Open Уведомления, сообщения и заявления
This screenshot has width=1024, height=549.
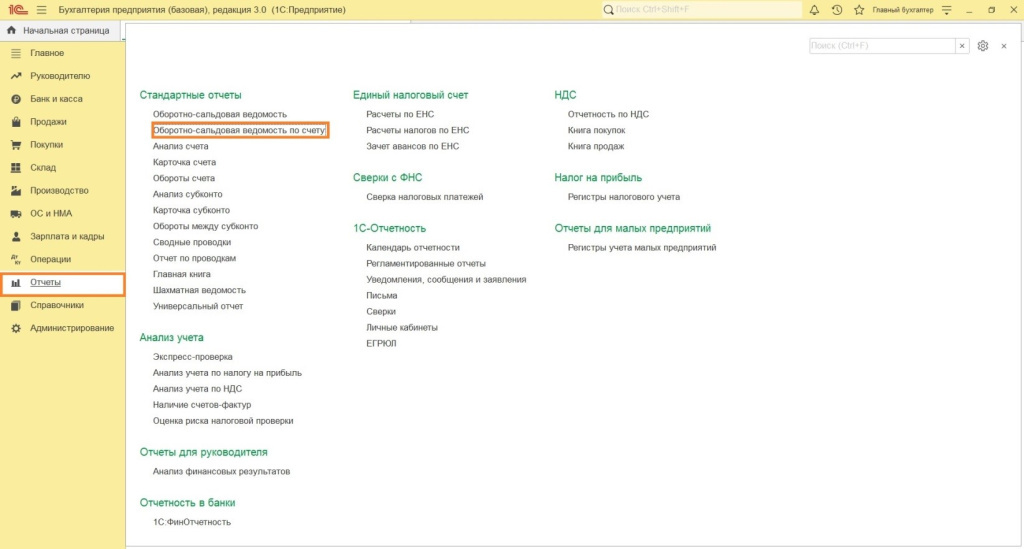[446, 279]
